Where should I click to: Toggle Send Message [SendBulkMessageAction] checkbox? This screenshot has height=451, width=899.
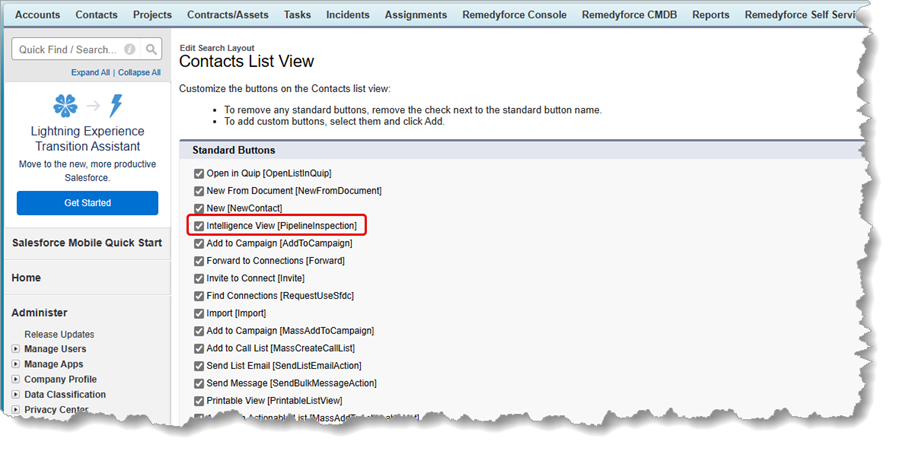tap(199, 383)
